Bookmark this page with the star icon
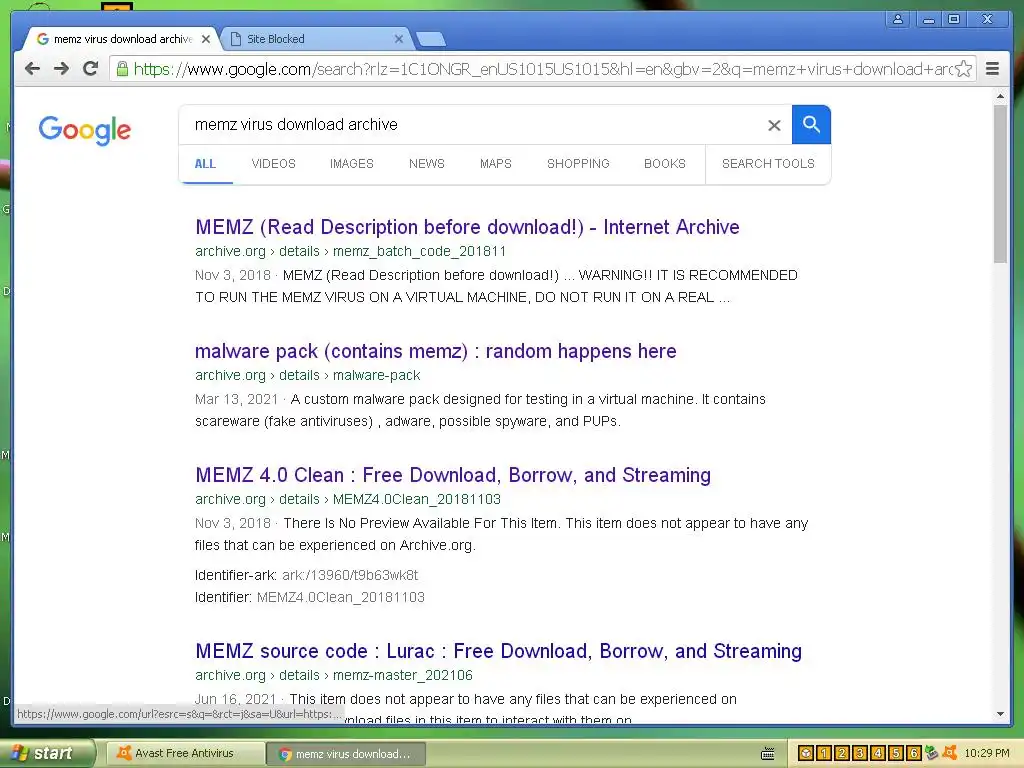This screenshot has width=1024, height=768. pyautogui.click(x=963, y=69)
